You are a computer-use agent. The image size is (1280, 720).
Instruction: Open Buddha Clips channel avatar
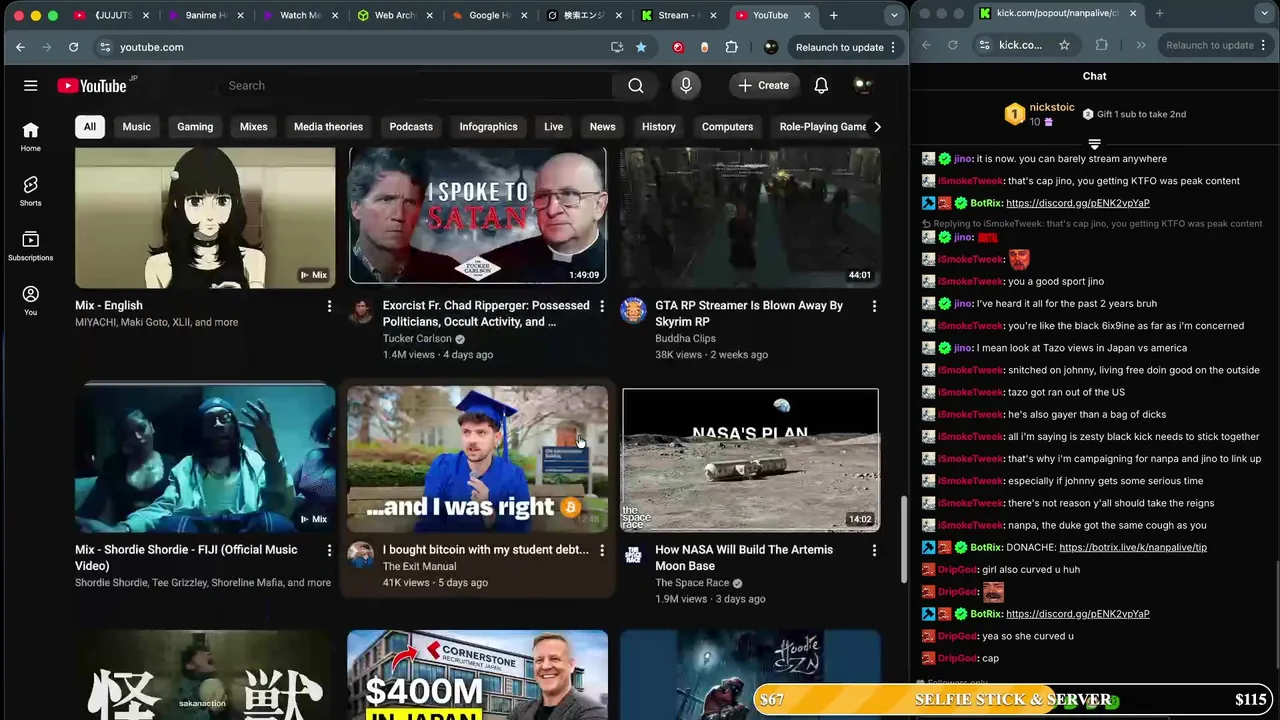pyautogui.click(x=633, y=311)
